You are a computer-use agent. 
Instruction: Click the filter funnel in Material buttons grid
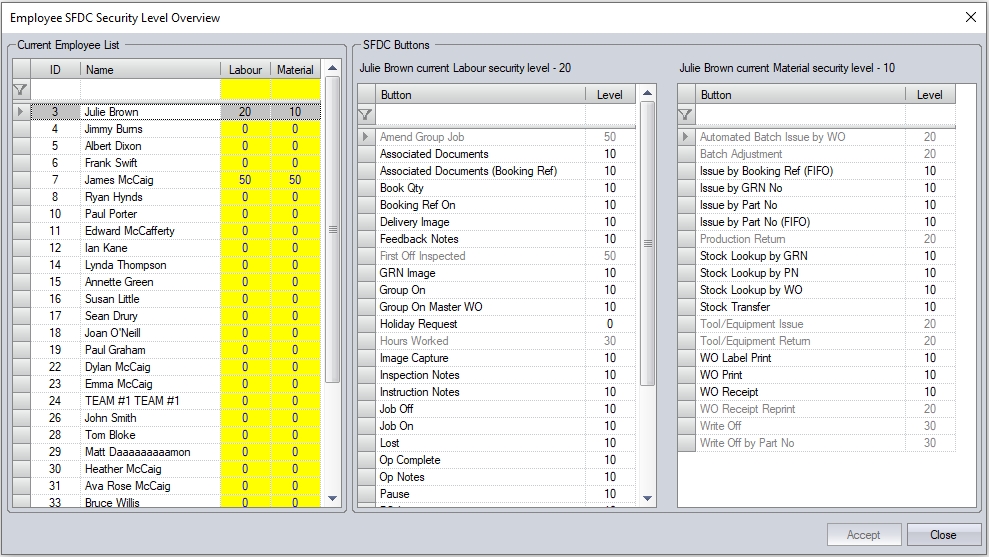686,115
